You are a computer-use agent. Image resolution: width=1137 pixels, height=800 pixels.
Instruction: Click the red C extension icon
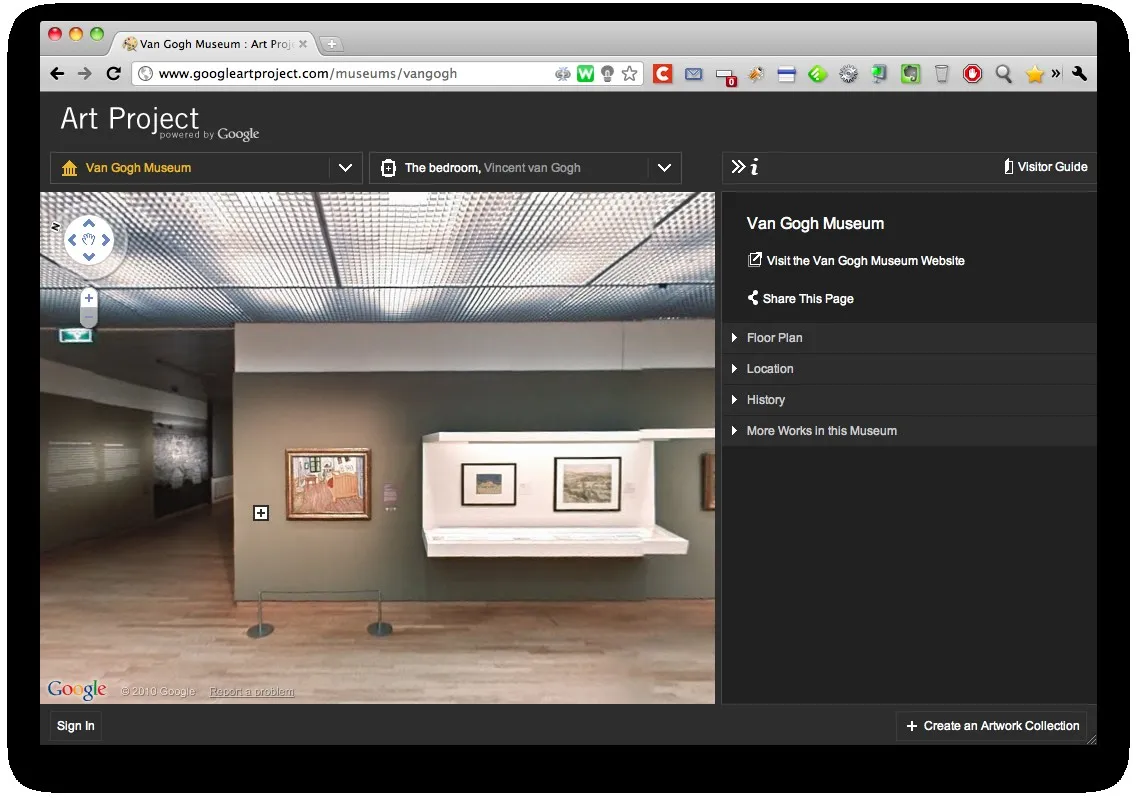[x=662, y=73]
